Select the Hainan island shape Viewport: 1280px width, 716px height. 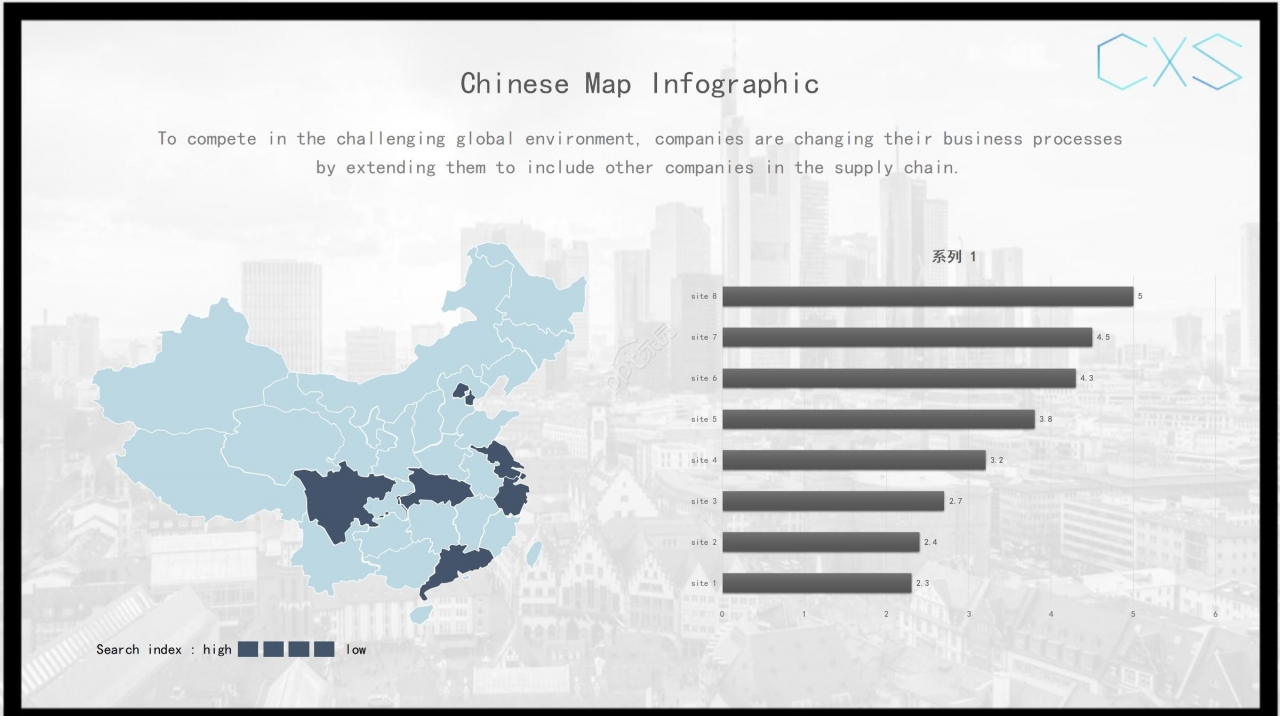[x=422, y=614]
